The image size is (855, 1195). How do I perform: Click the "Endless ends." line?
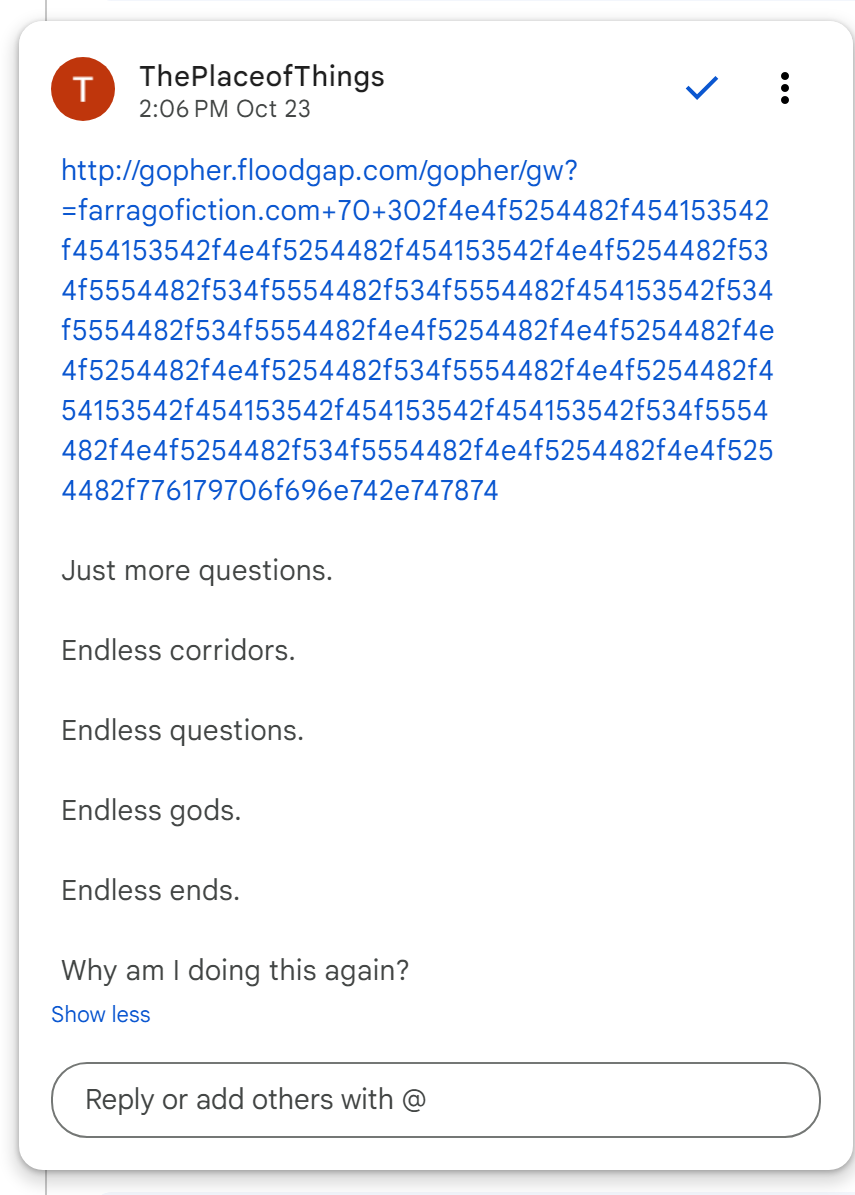[150, 890]
